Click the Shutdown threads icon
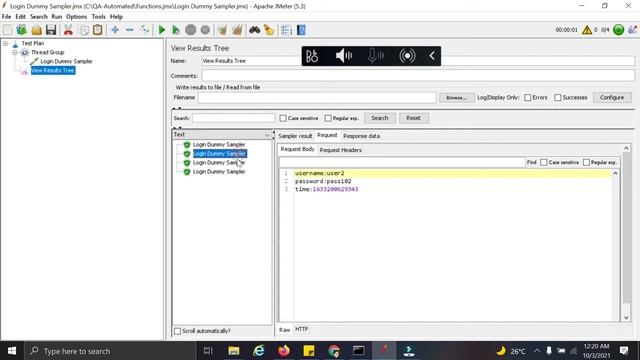 (x=205, y=30)
